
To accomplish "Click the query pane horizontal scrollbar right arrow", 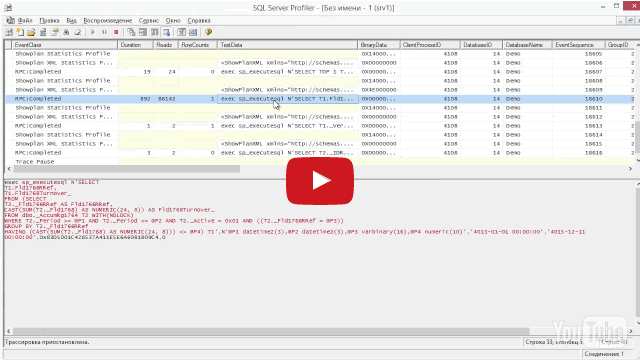I will [x=630, y=331].
